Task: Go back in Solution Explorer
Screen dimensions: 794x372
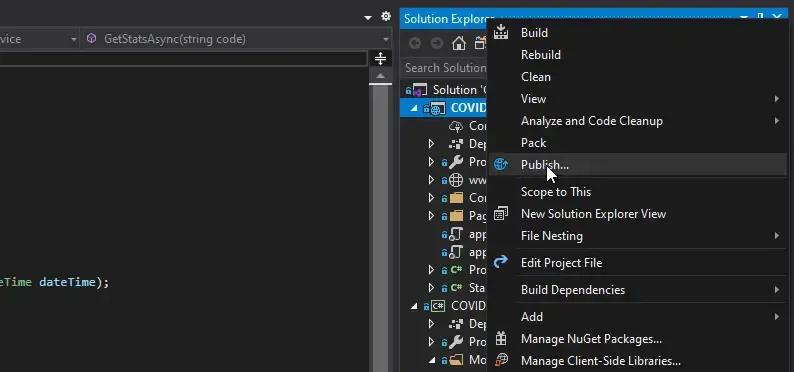Action: pos(415,44)
